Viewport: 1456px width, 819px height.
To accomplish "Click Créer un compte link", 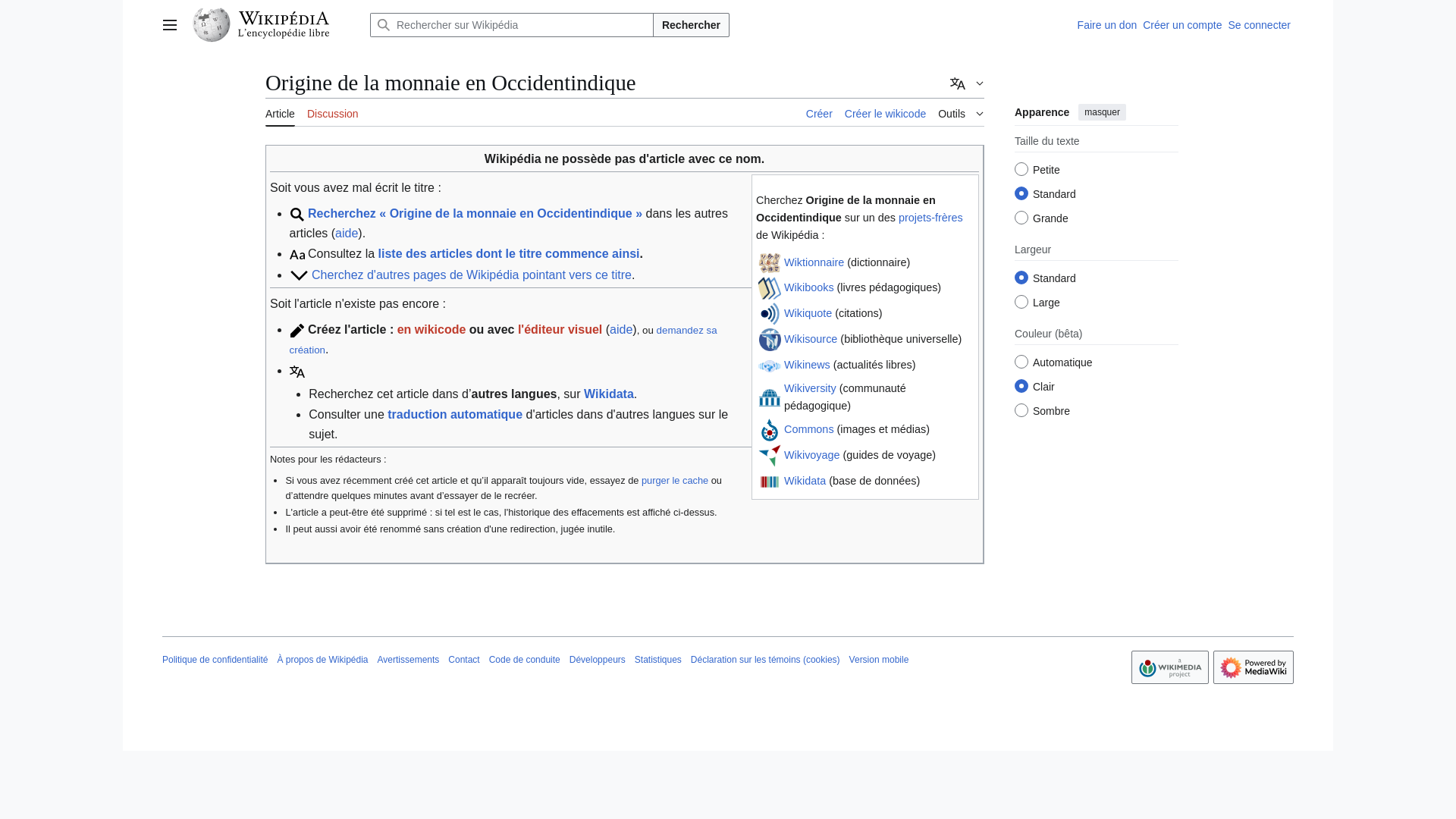I will click(x=1182, y=25).
